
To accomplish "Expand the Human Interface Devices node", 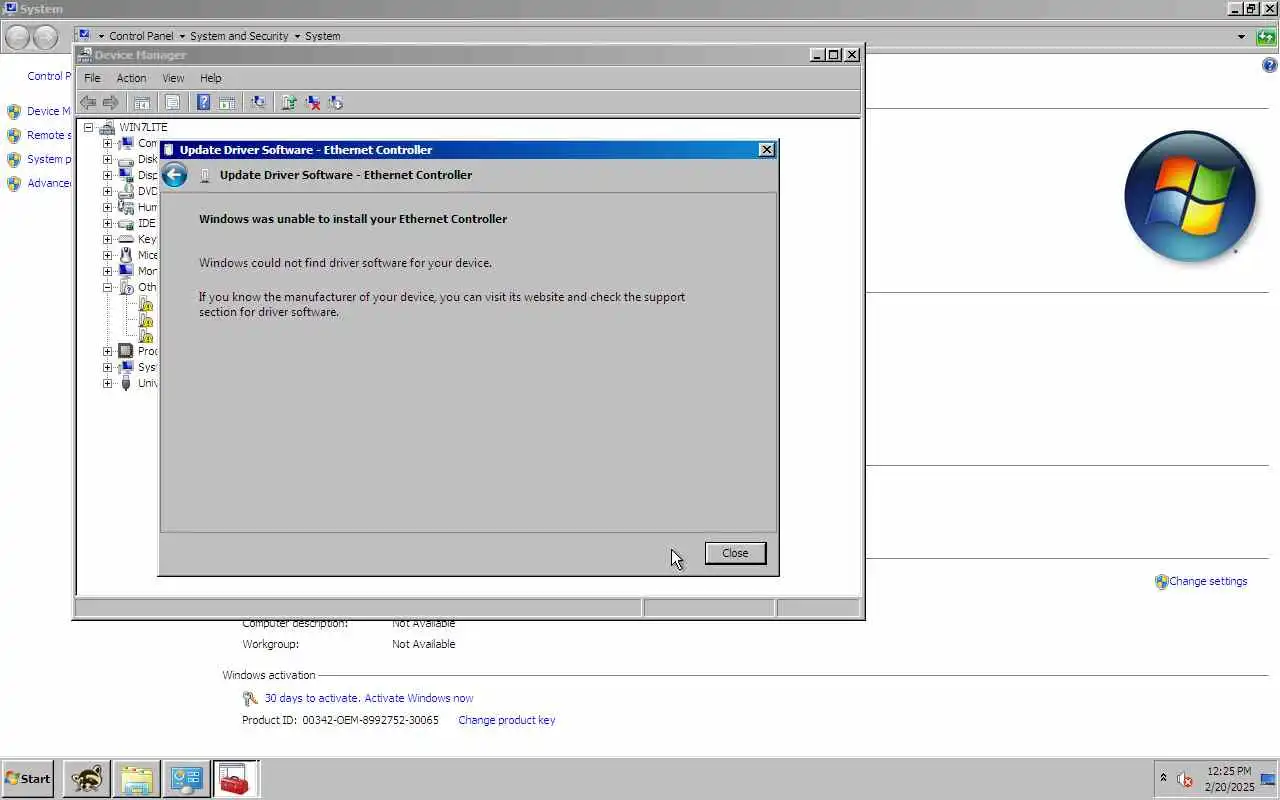I will click(107, 207).
